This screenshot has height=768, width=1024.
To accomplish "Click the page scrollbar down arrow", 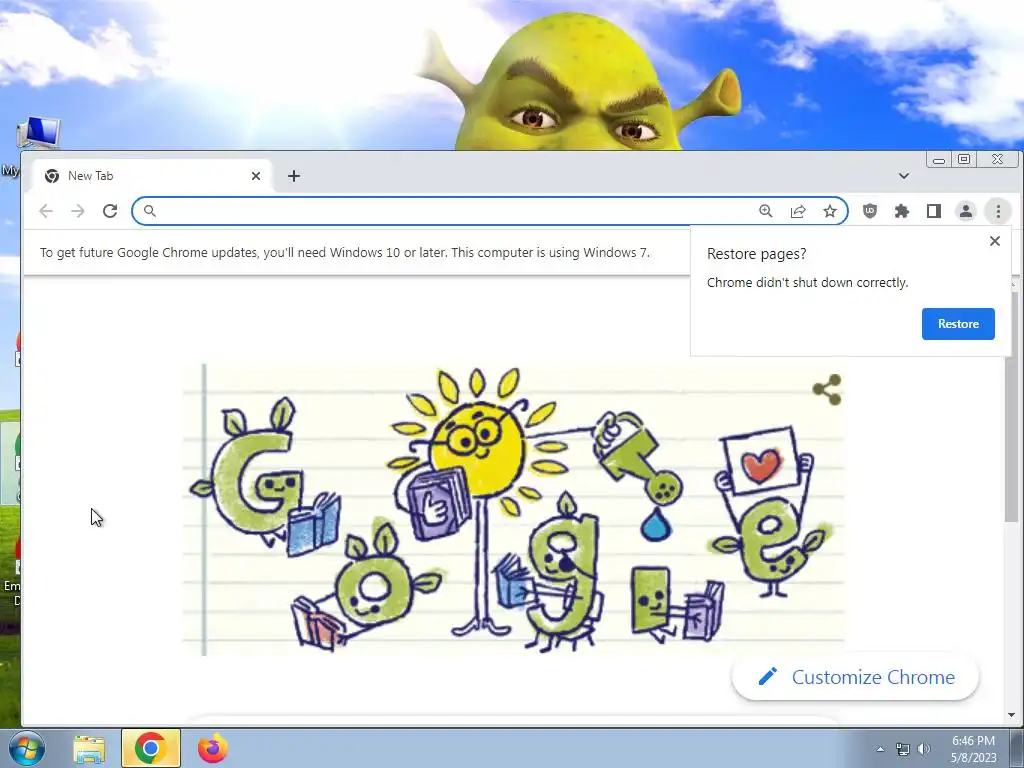I will (x=1012, y=715).
